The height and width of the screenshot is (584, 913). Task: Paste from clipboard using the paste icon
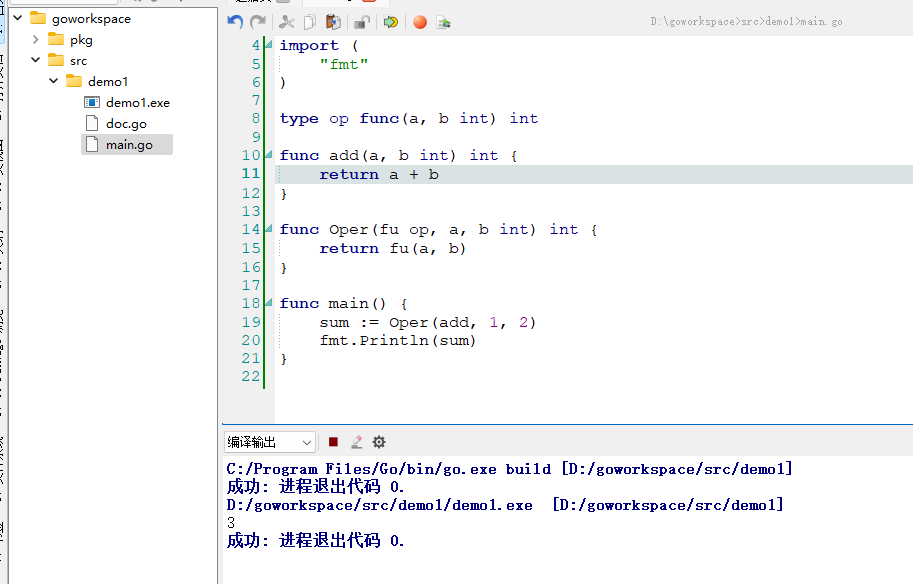click(x=333, y=22)
